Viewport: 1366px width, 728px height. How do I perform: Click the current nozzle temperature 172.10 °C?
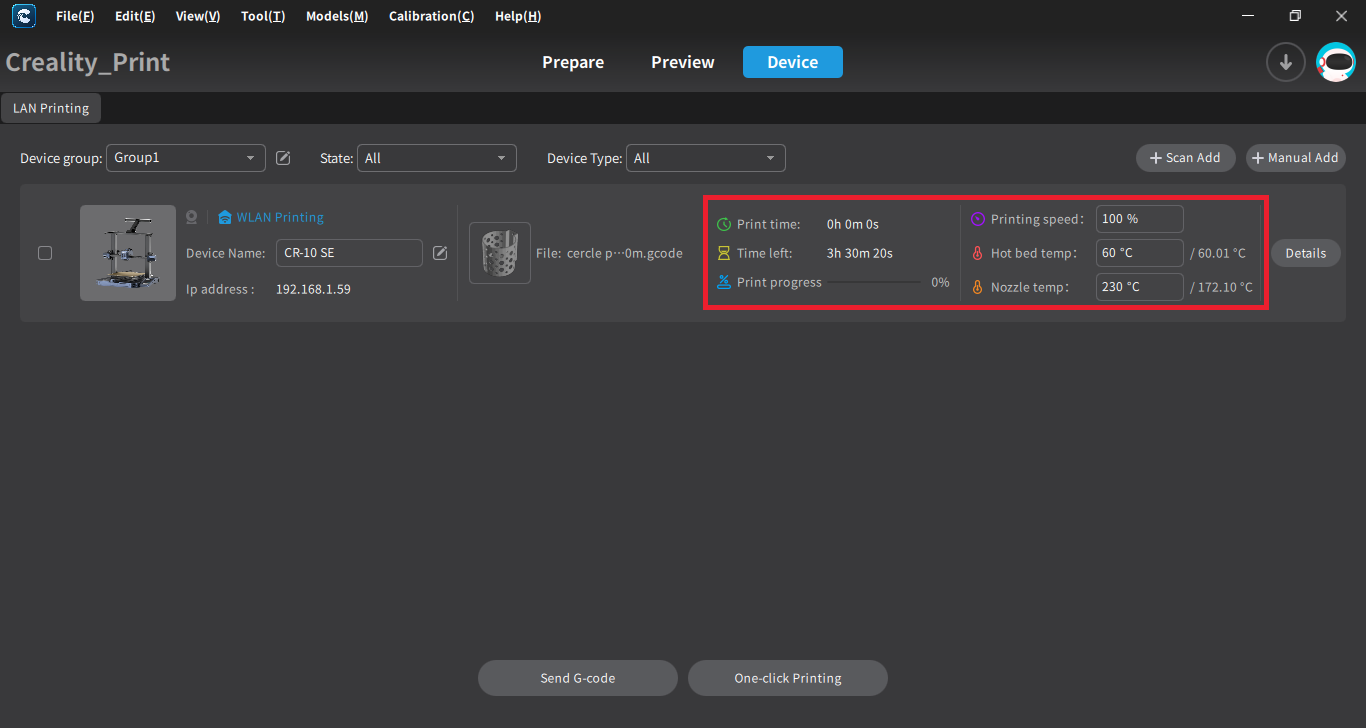pos(1225,287)
